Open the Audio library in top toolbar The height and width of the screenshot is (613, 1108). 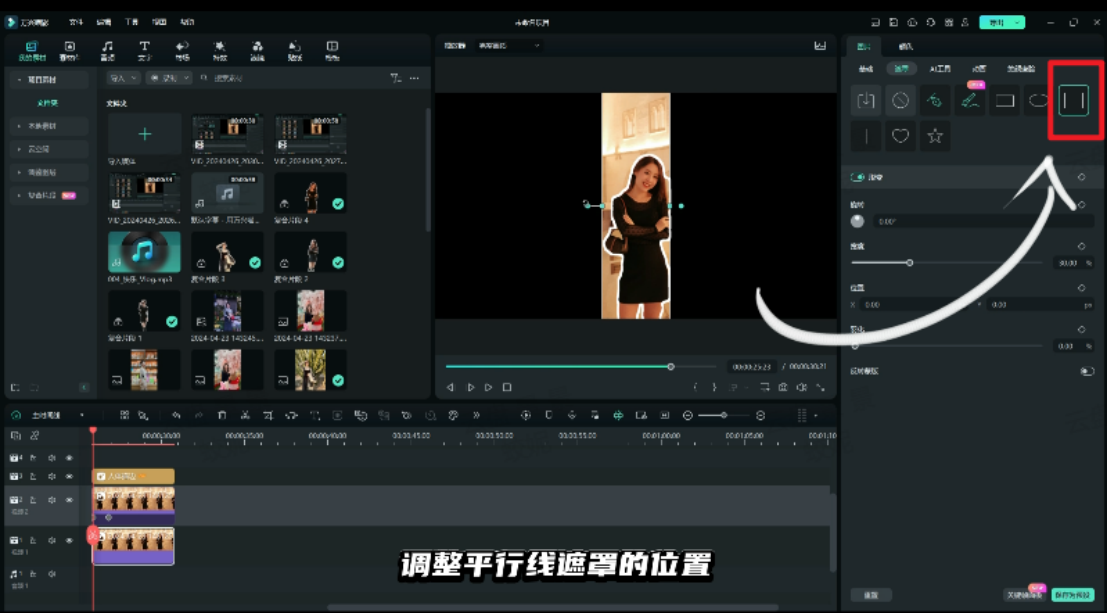(107, 51)
